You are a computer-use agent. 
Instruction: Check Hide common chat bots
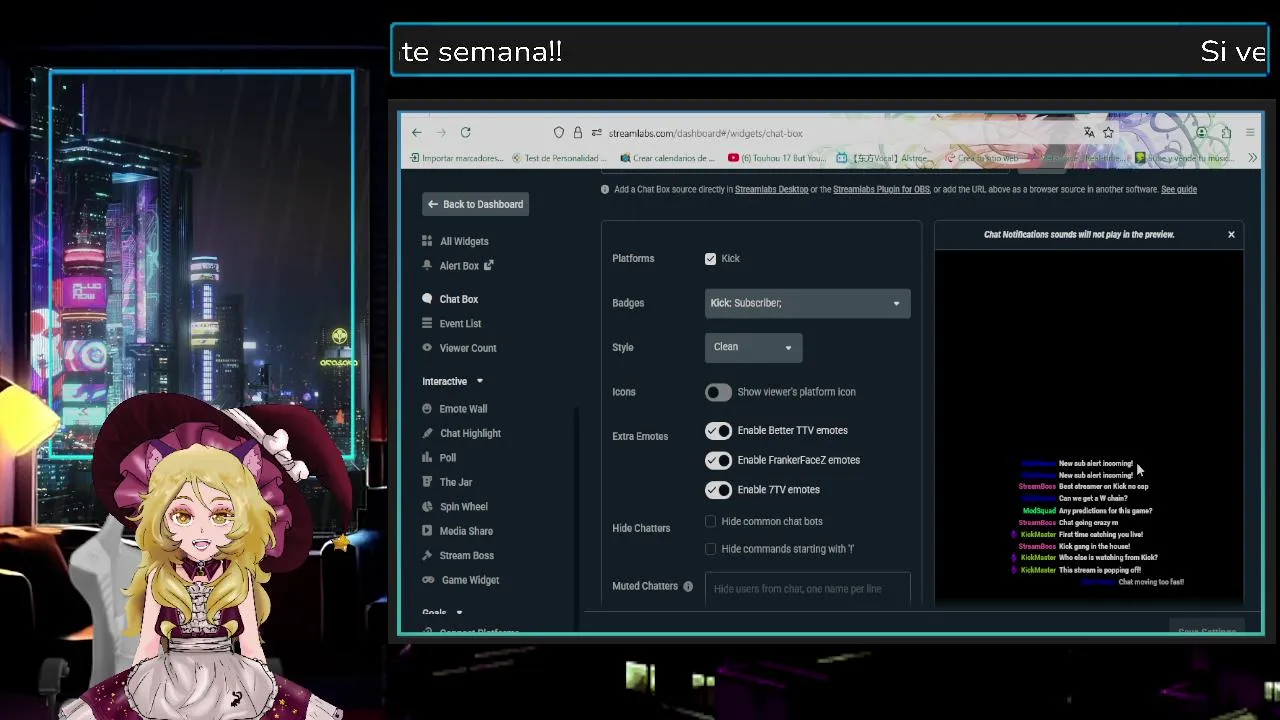pyautogui.click(x=711, y=521)
